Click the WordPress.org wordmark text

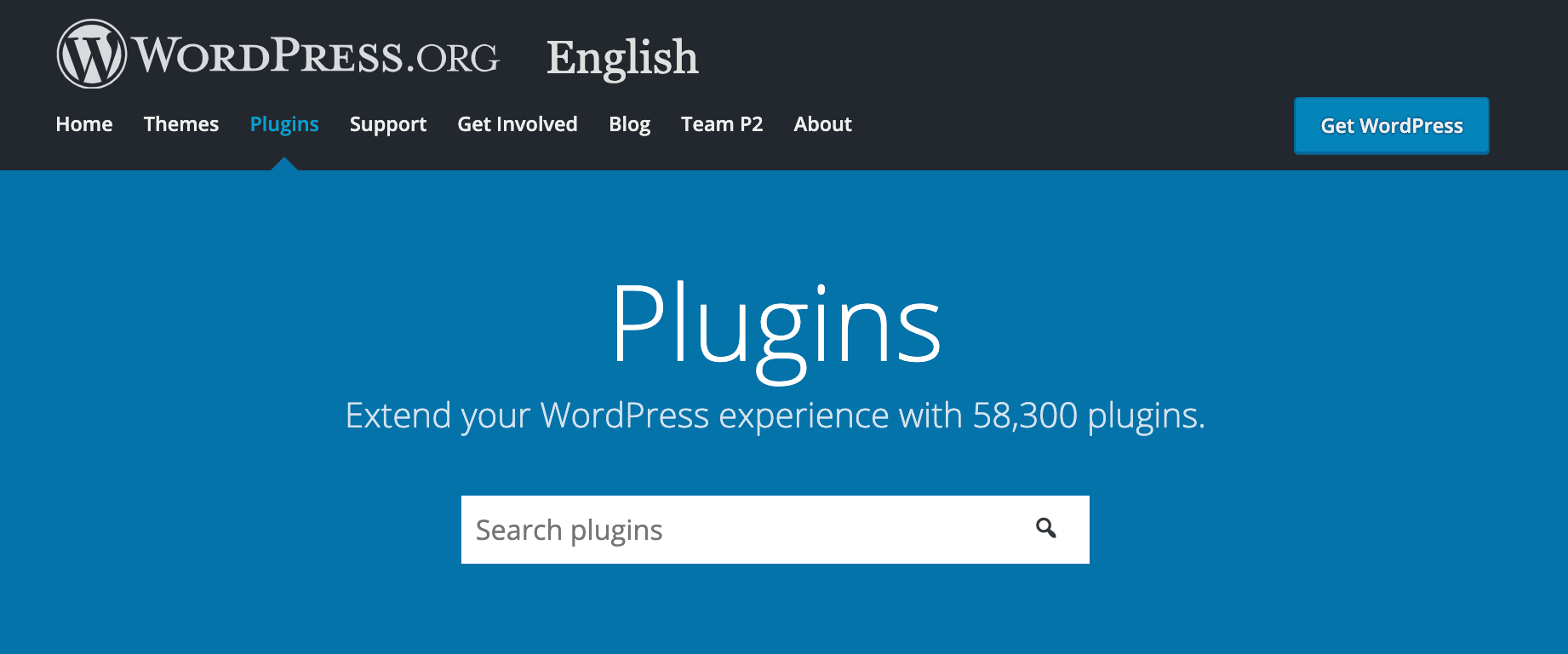pyautogui.click(x=317, y=56)
